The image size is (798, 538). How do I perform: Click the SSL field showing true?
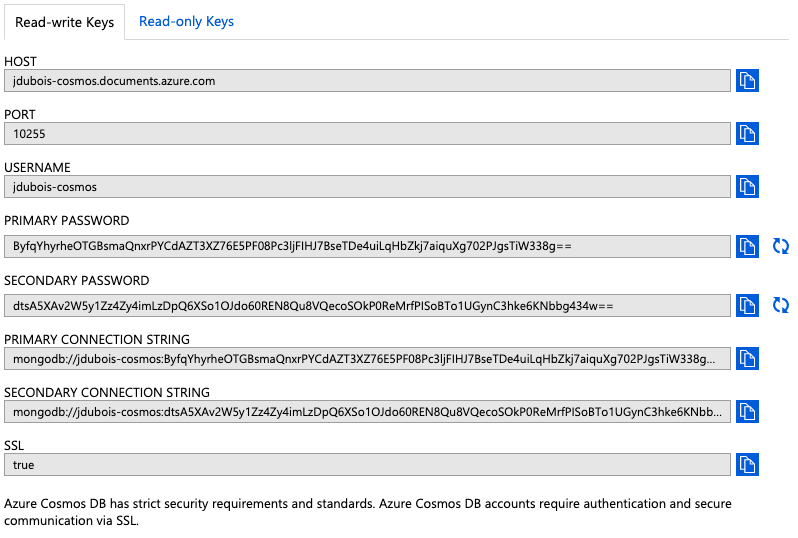pos(367,465)
